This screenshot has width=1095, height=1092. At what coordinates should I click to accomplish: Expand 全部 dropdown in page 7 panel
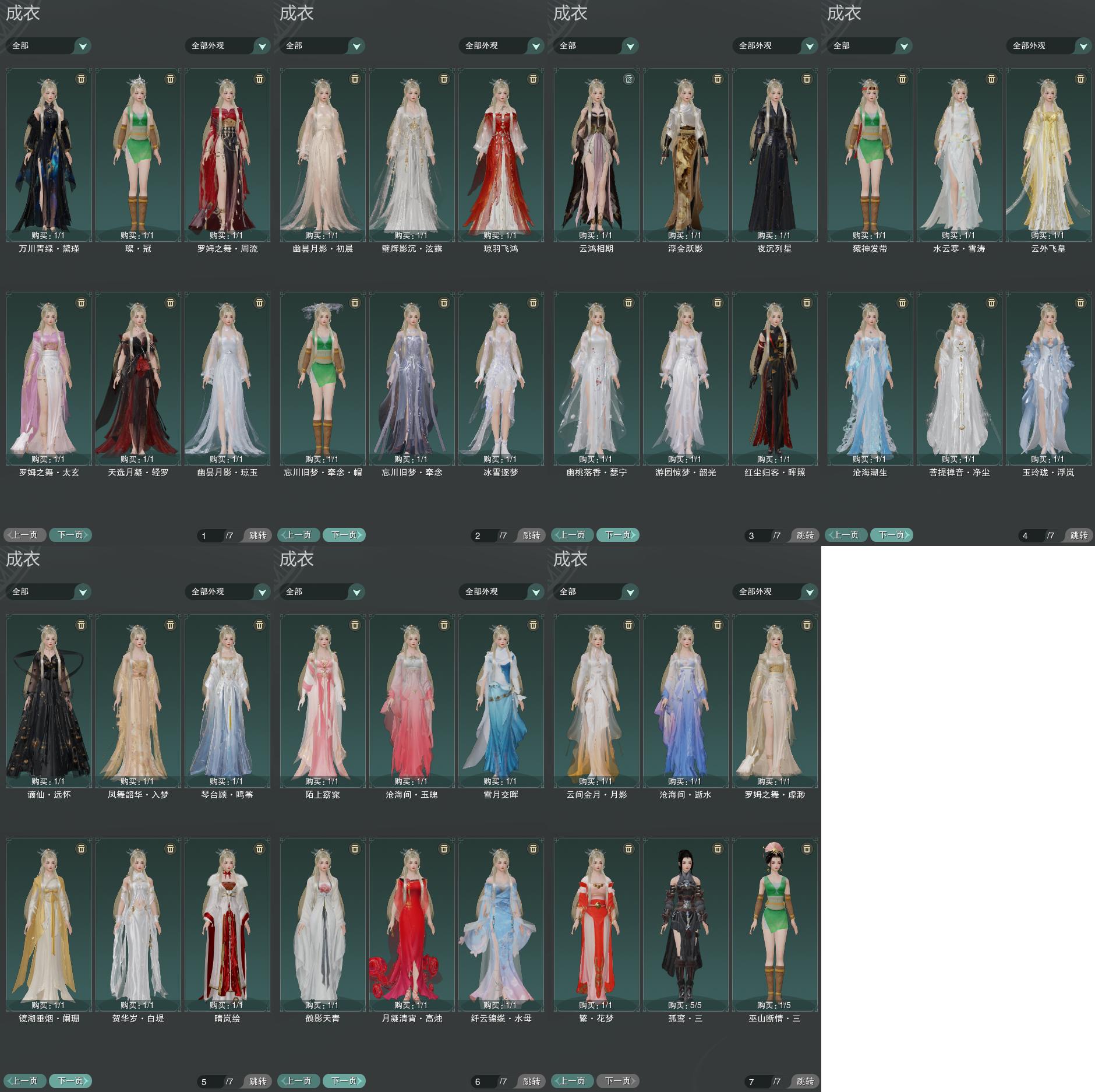[596, 591]
